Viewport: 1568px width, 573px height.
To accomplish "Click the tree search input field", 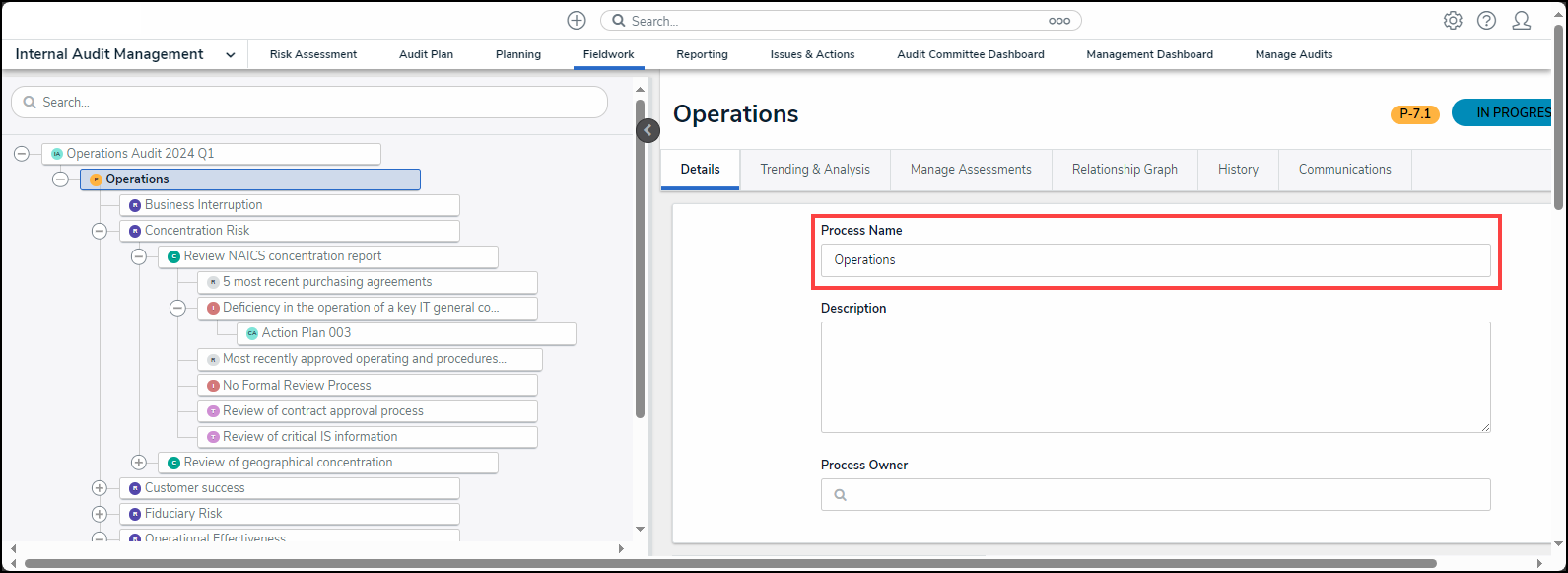I will (309, 103).
